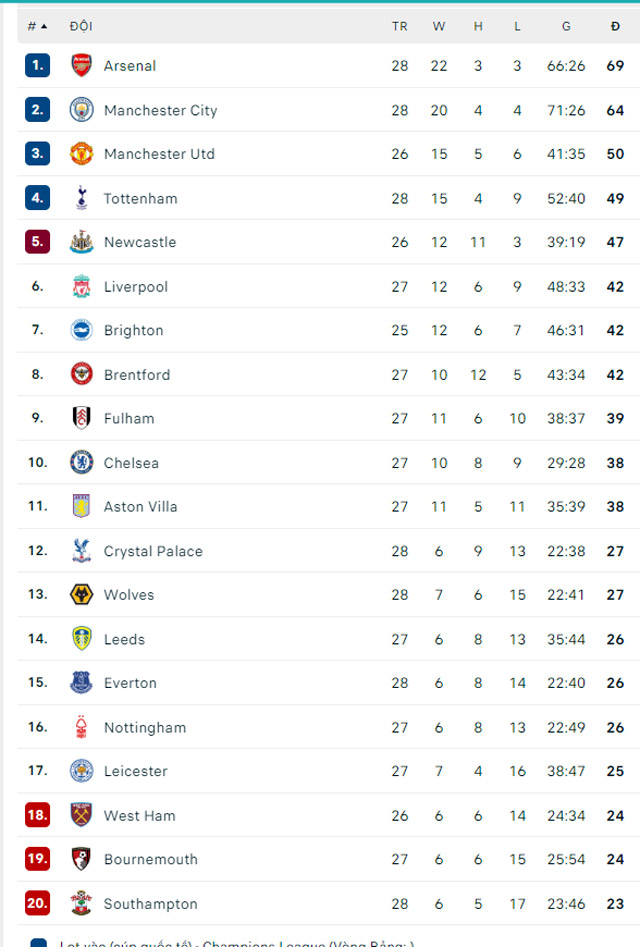
Task: Click the Liverpool club crest icon
Action: (81, 287)
